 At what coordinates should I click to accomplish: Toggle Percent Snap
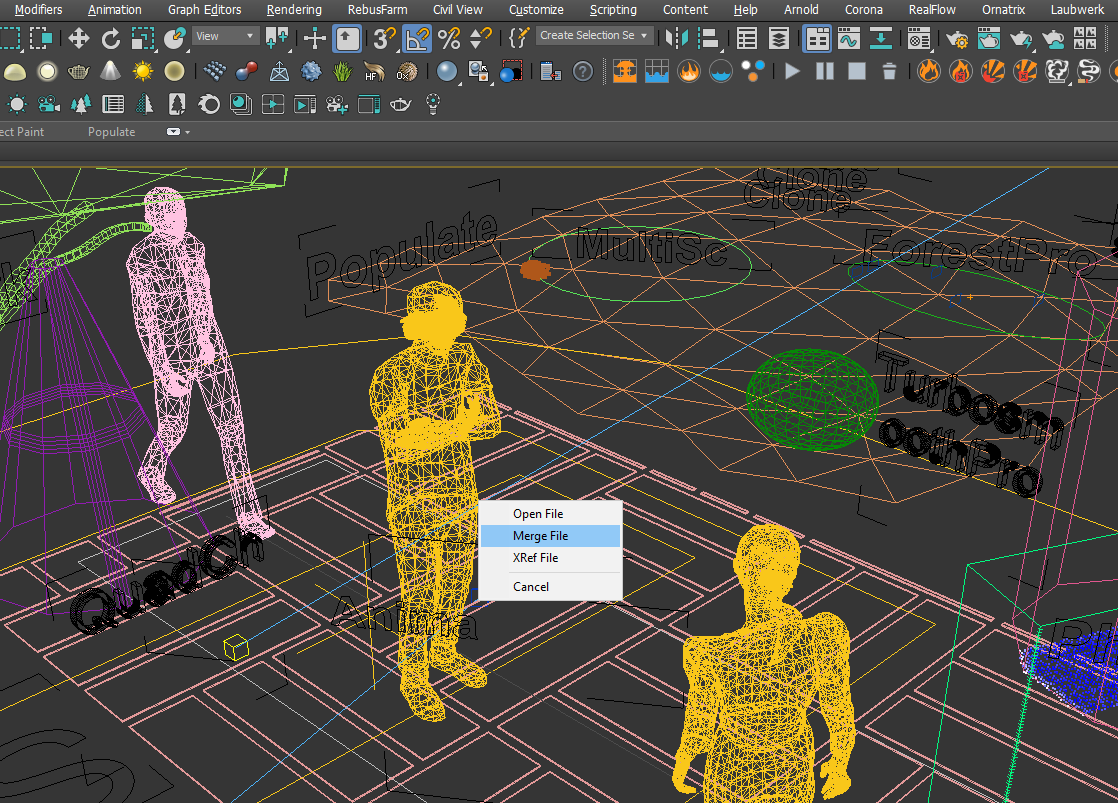[449, 39]
